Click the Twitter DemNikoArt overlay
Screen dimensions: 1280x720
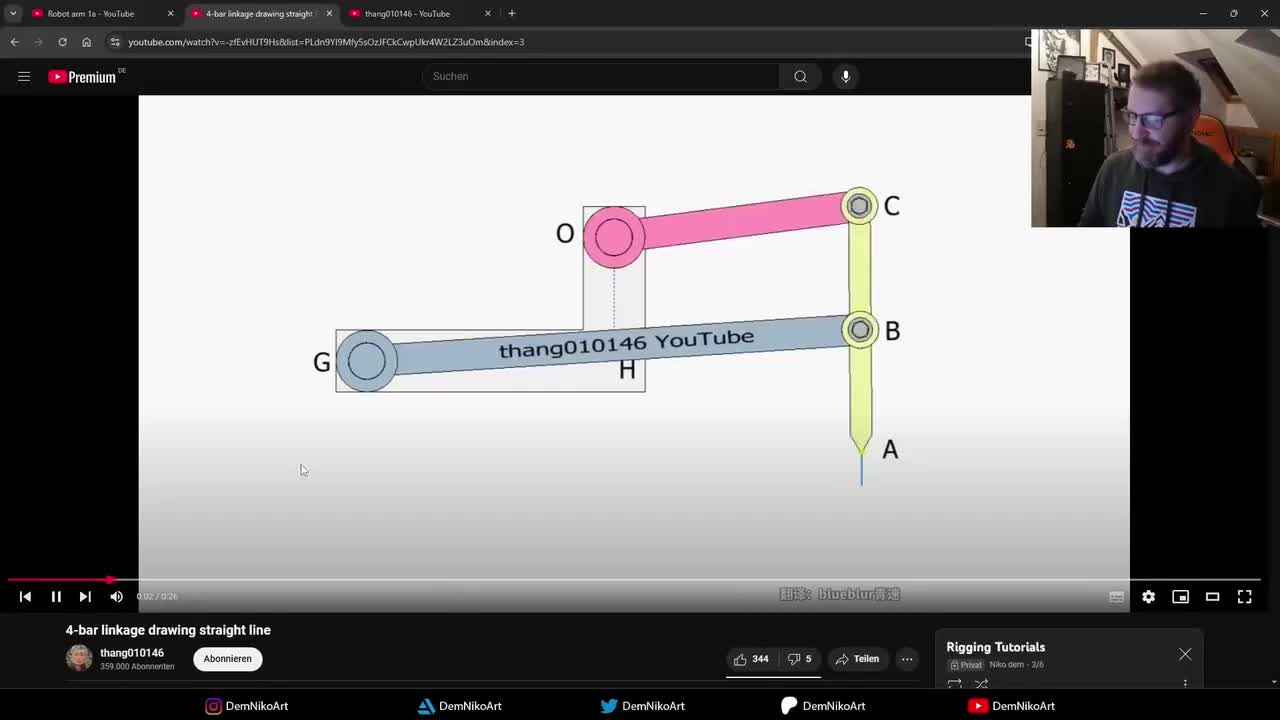click(x=643, y=706)
